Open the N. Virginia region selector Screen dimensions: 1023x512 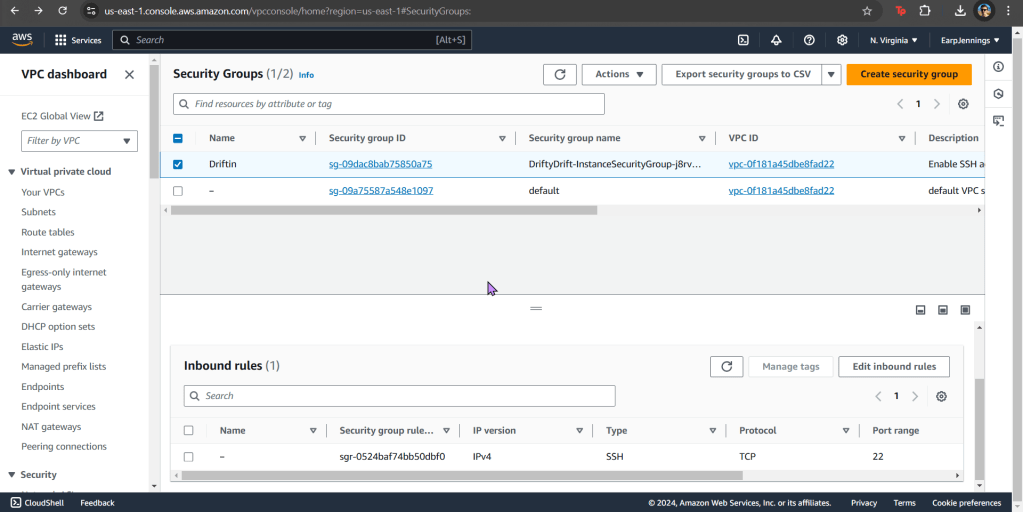(893, 40)
